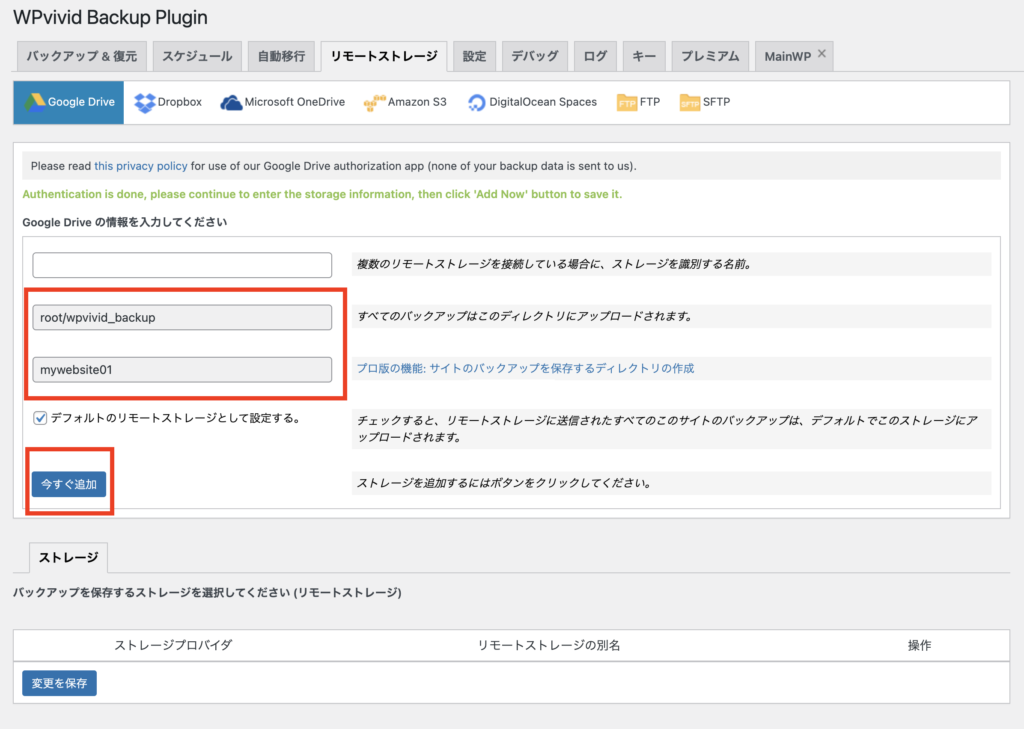
Task: Select the Amazon S3 storage provider
Action: 404,101
